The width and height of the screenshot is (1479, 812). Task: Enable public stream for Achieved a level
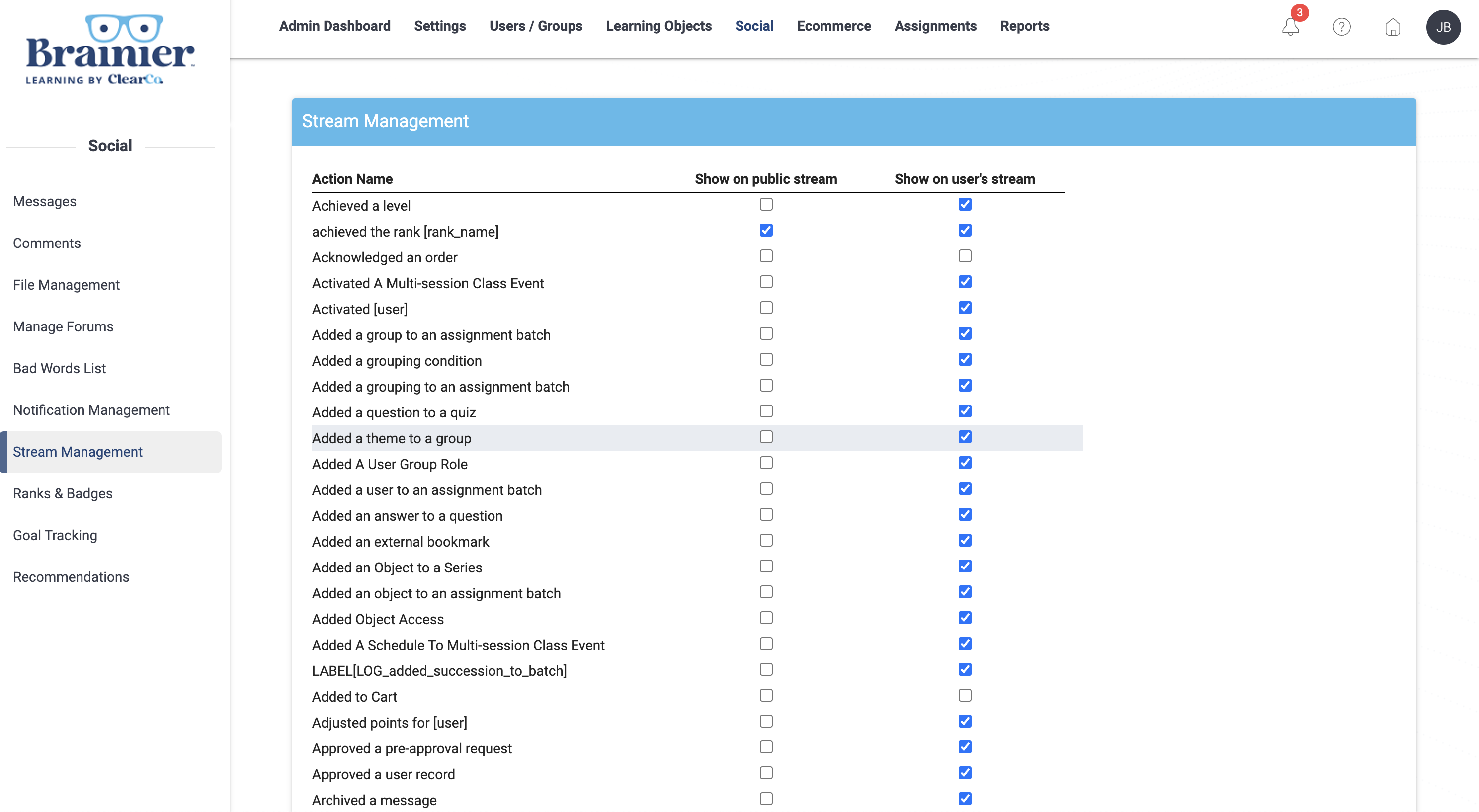[x=766, y=204]
